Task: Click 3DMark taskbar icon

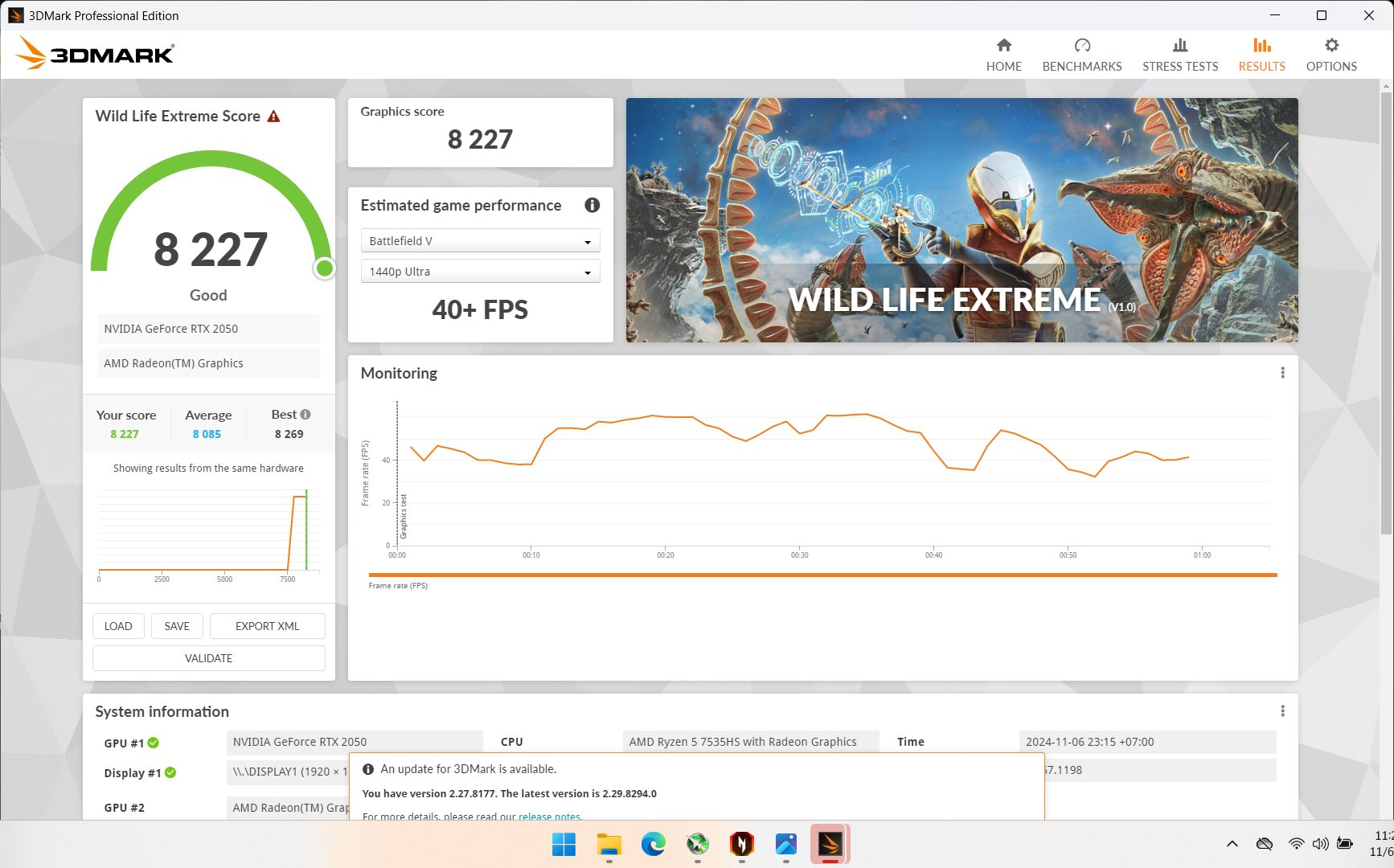Action: 830,845
